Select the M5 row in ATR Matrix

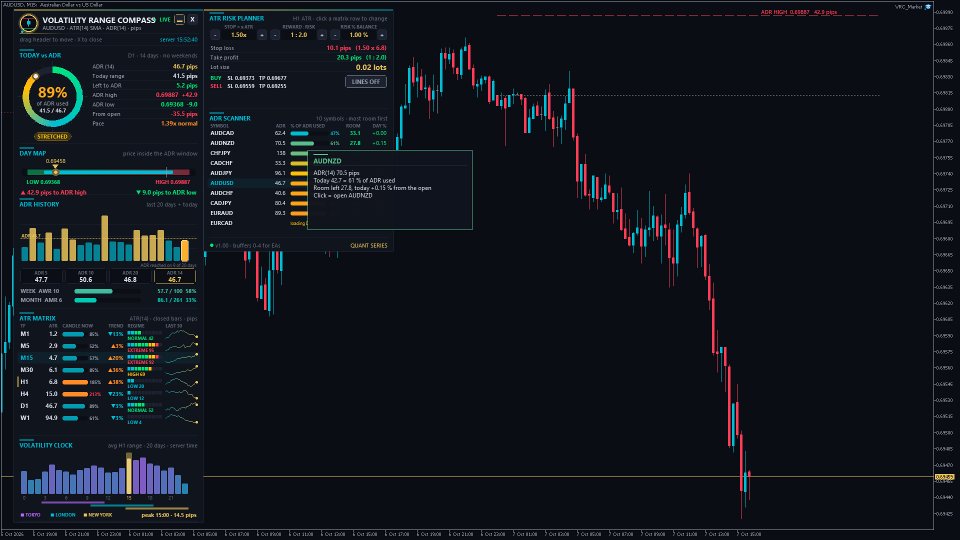108,346
